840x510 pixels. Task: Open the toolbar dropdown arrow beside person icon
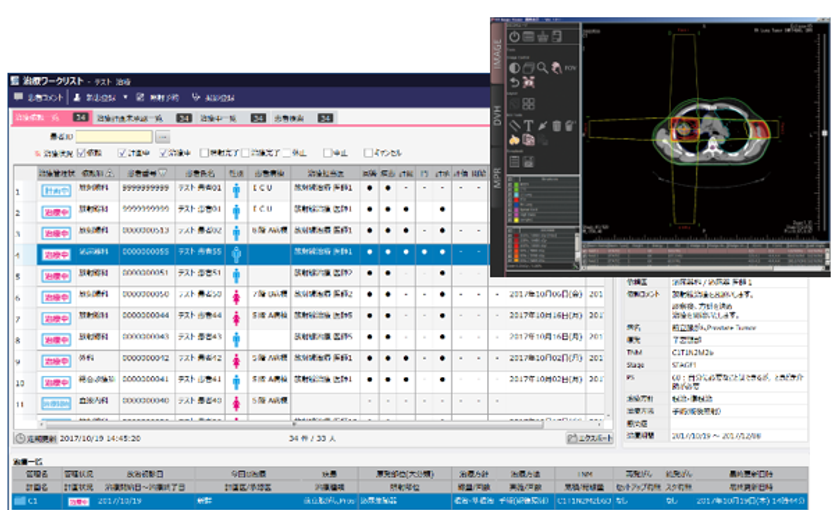(x=125, y=97)
